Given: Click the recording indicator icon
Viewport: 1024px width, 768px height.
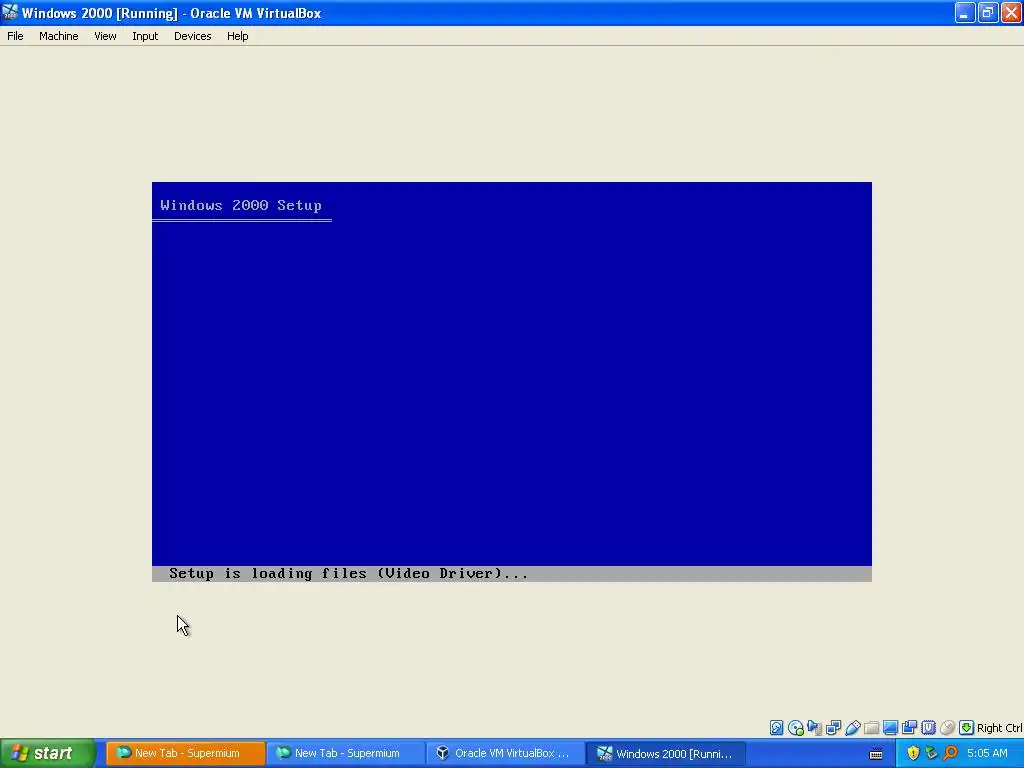Looking at the screenshot, I should pos(909,728).
